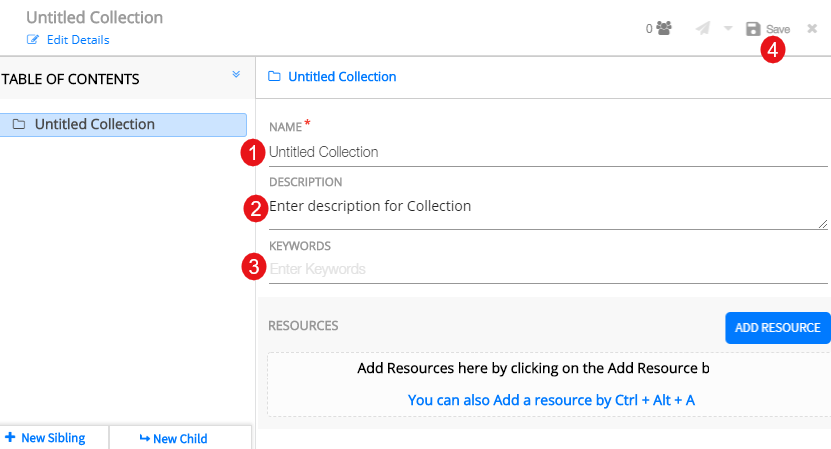Viewport: 831px width, 449px height.
Task: Click the paper plane send icon
Action: tap(704, 29)
